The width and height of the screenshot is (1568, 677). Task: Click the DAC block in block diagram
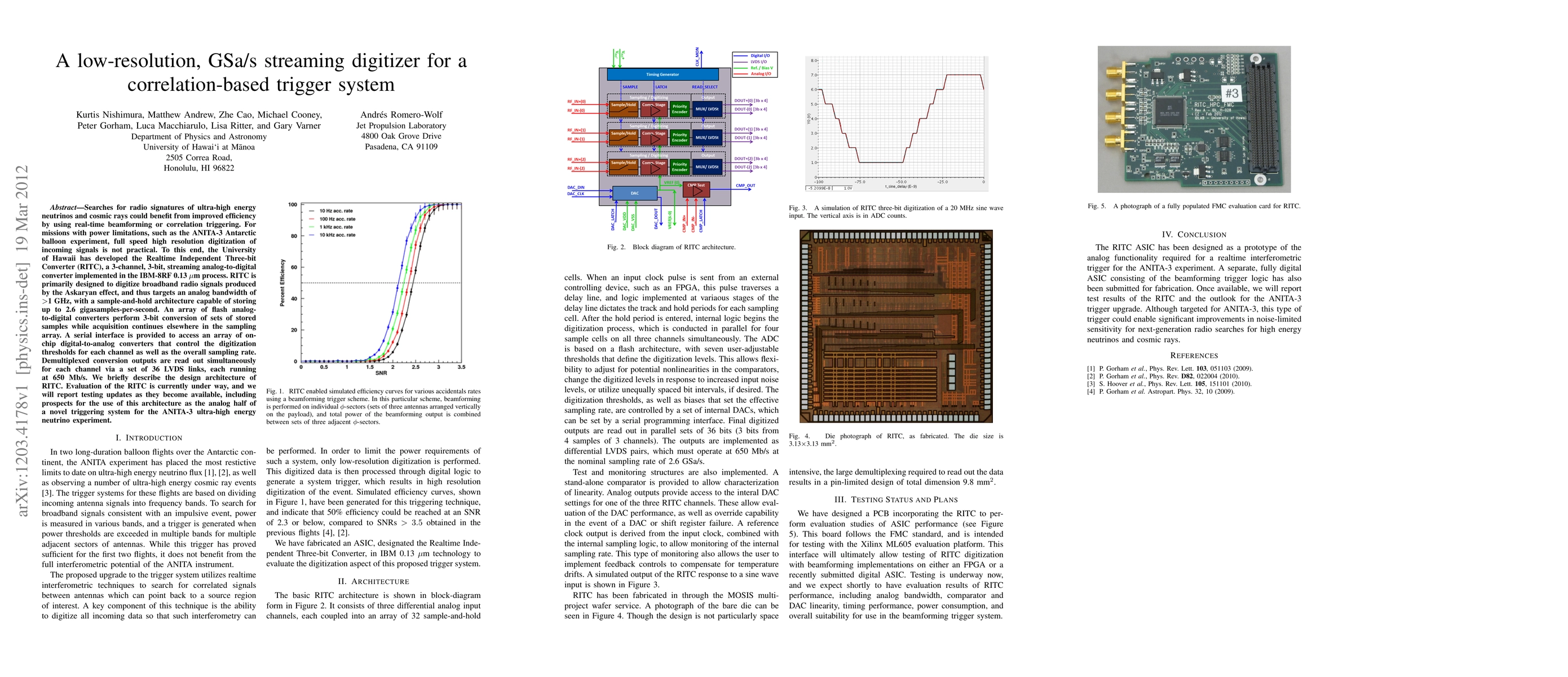click(x=634, y=193)
